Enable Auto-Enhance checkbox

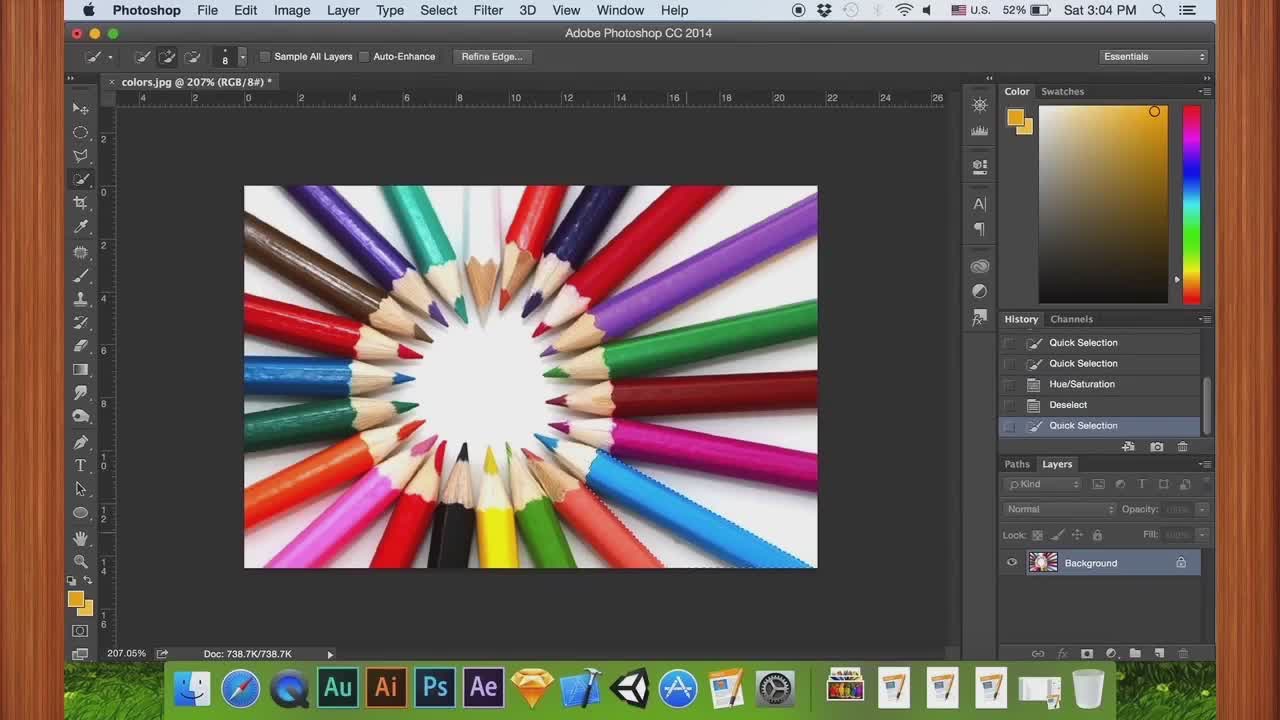pos(364,57)
